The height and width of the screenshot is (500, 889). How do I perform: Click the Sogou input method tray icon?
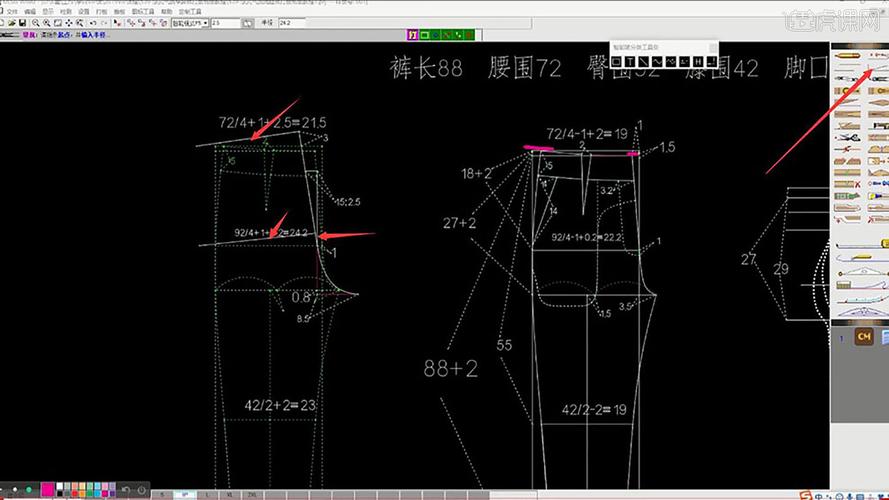(806, 497)
